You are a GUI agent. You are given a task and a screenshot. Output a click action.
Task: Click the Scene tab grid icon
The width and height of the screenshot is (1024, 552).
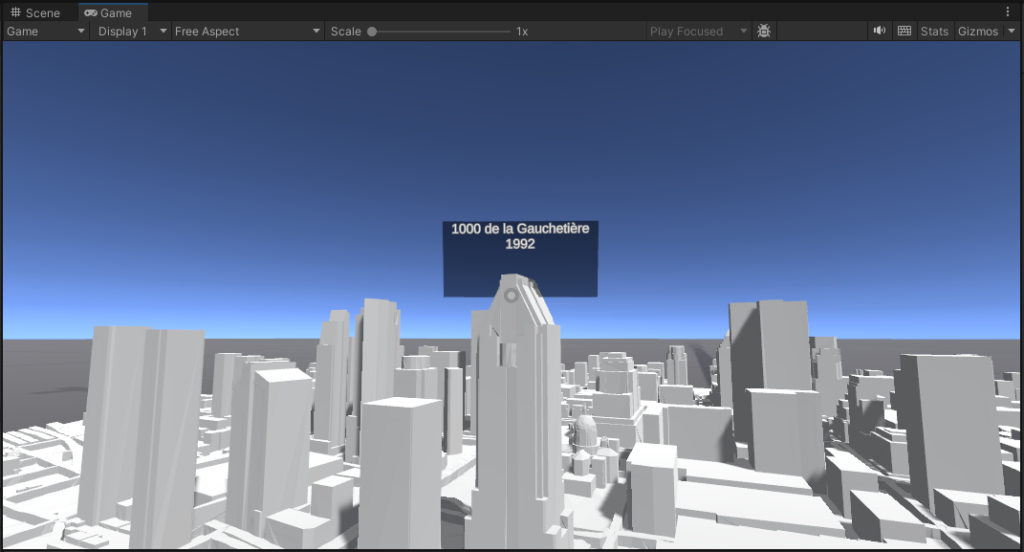coord(15,13)
